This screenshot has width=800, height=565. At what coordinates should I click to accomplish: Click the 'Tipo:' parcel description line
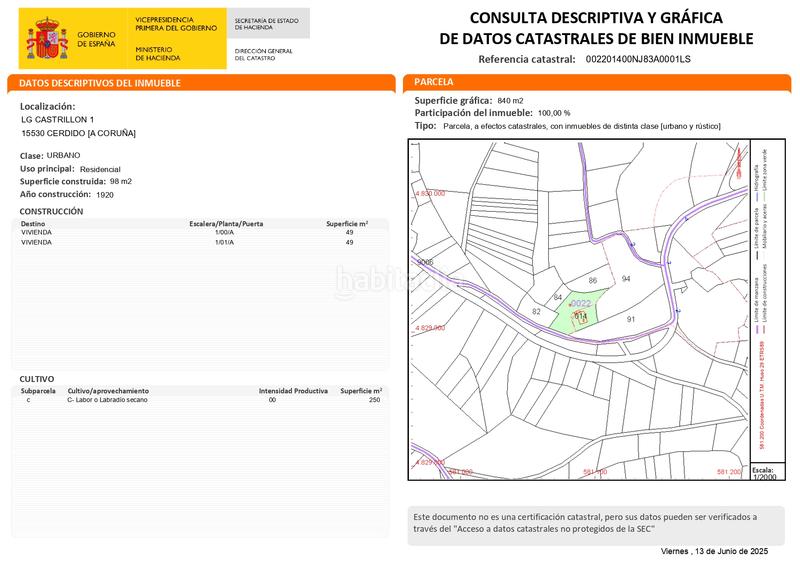point(567,126)
